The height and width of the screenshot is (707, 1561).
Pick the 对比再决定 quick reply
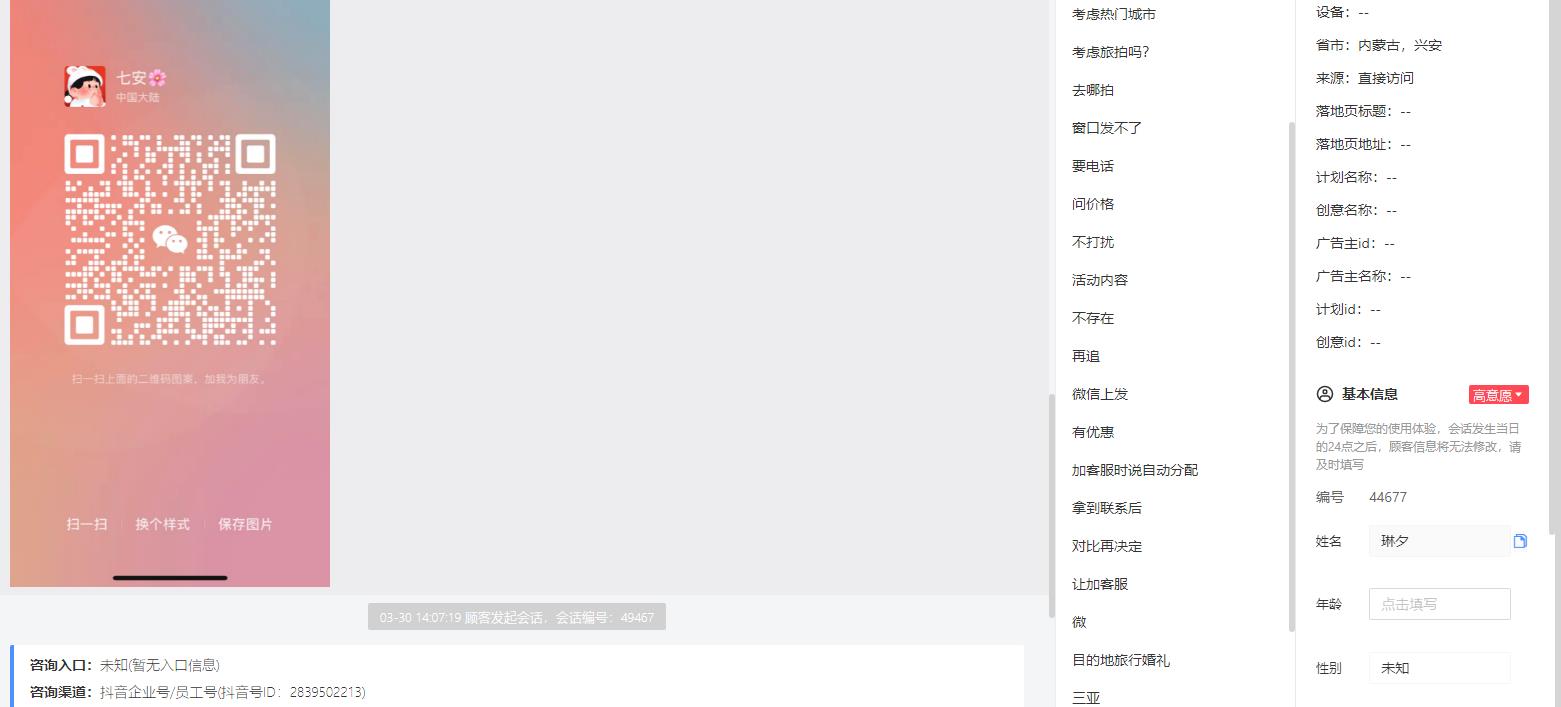1107,546
